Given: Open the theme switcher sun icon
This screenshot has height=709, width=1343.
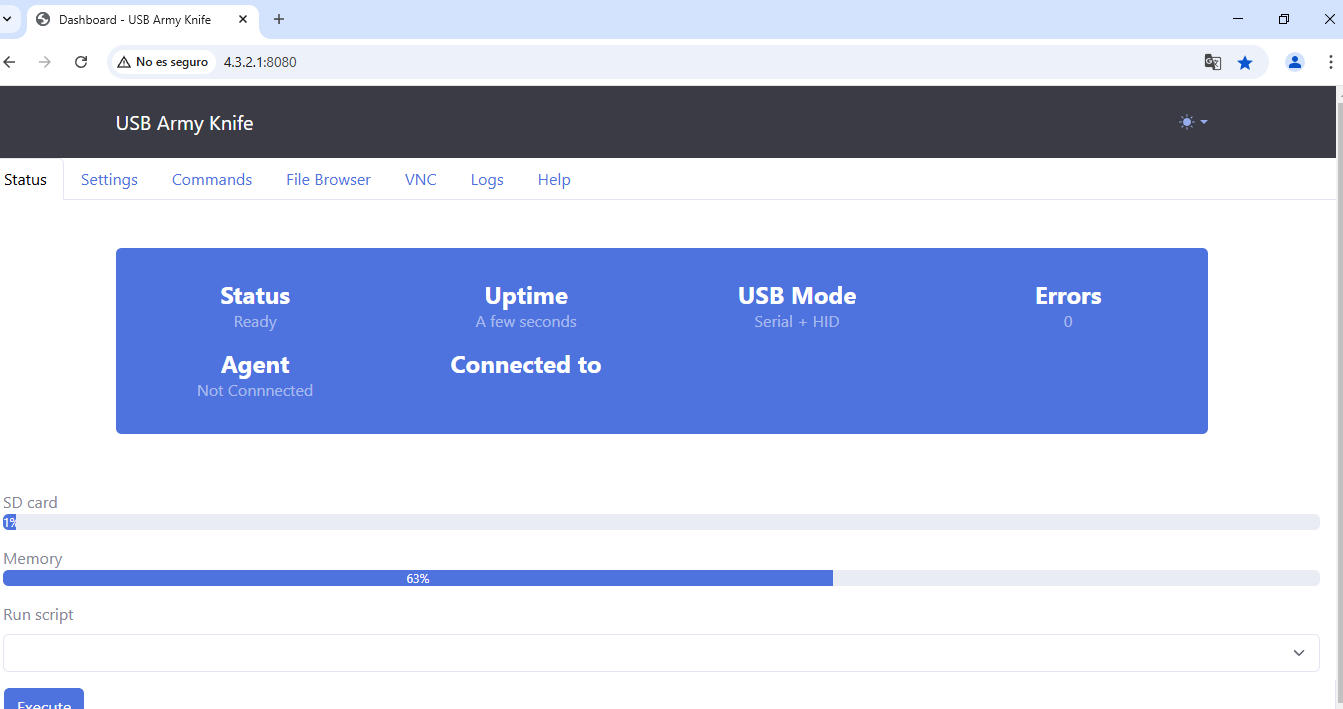Looking at the screenshot, I should (x=1192, y=122).
